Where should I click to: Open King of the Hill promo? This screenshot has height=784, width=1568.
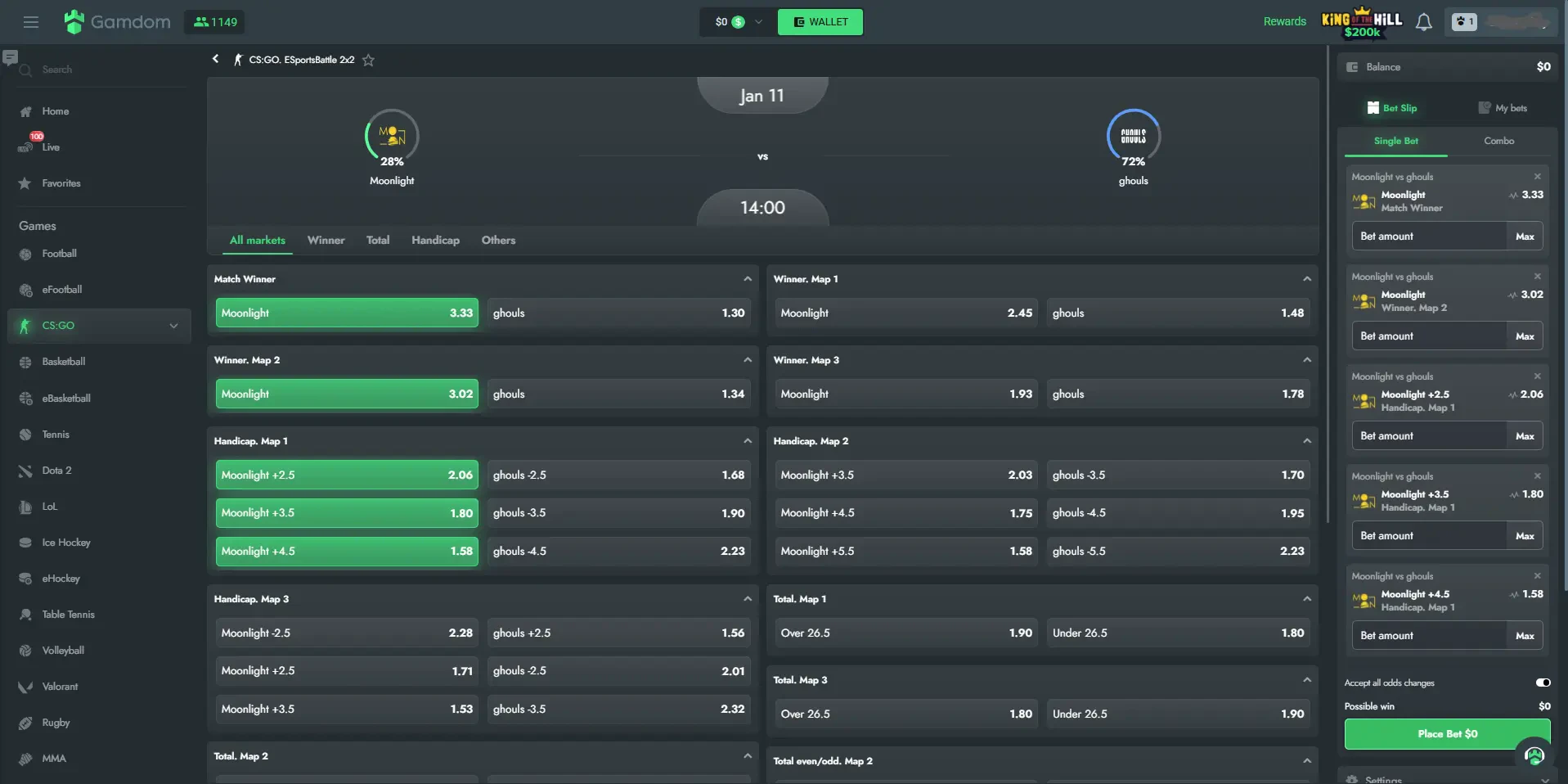coord(1362,22)
